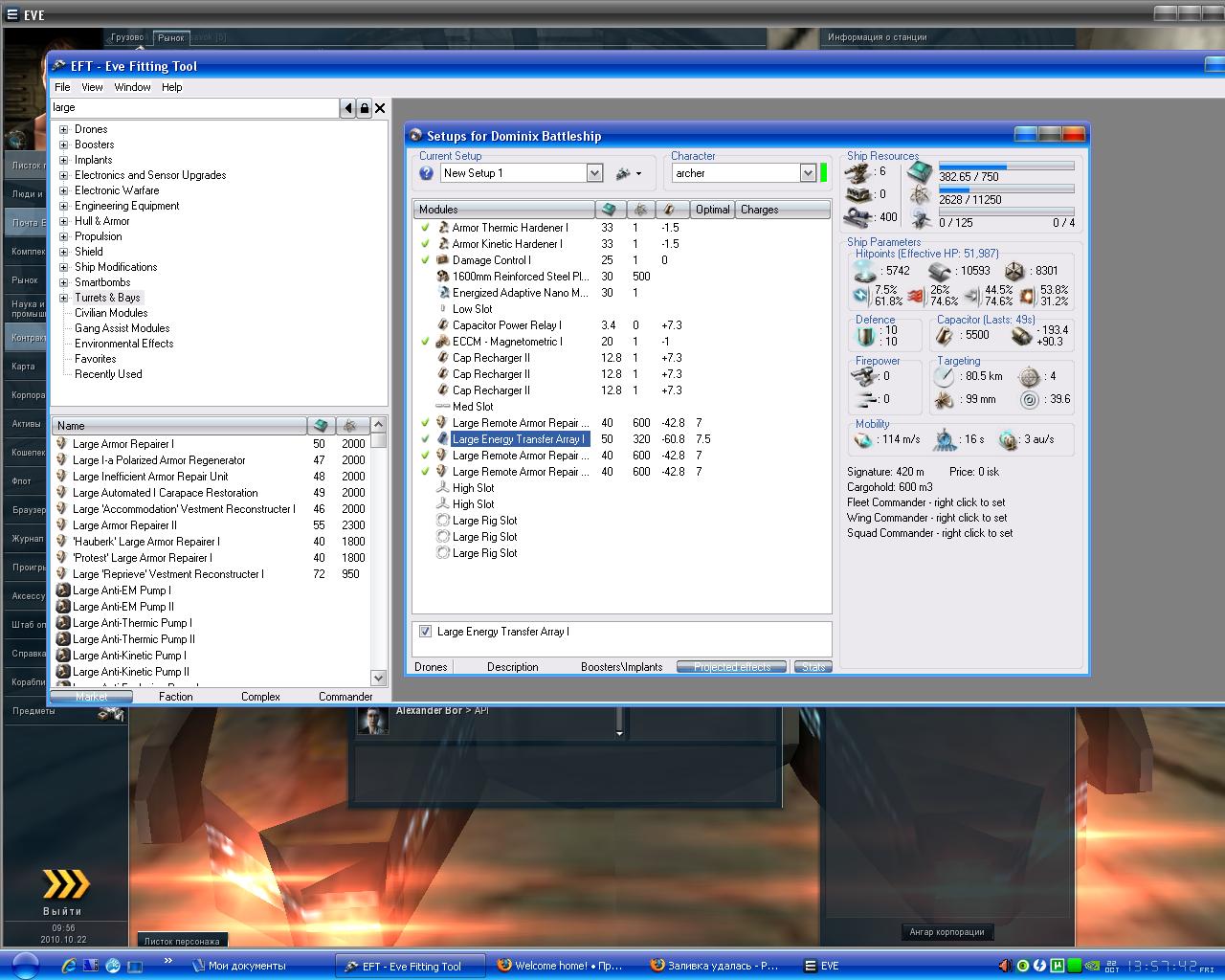This screenshot has height=980, width=1225.
Task: Switch to the Projected effects tab
Action: pos(731,667)
